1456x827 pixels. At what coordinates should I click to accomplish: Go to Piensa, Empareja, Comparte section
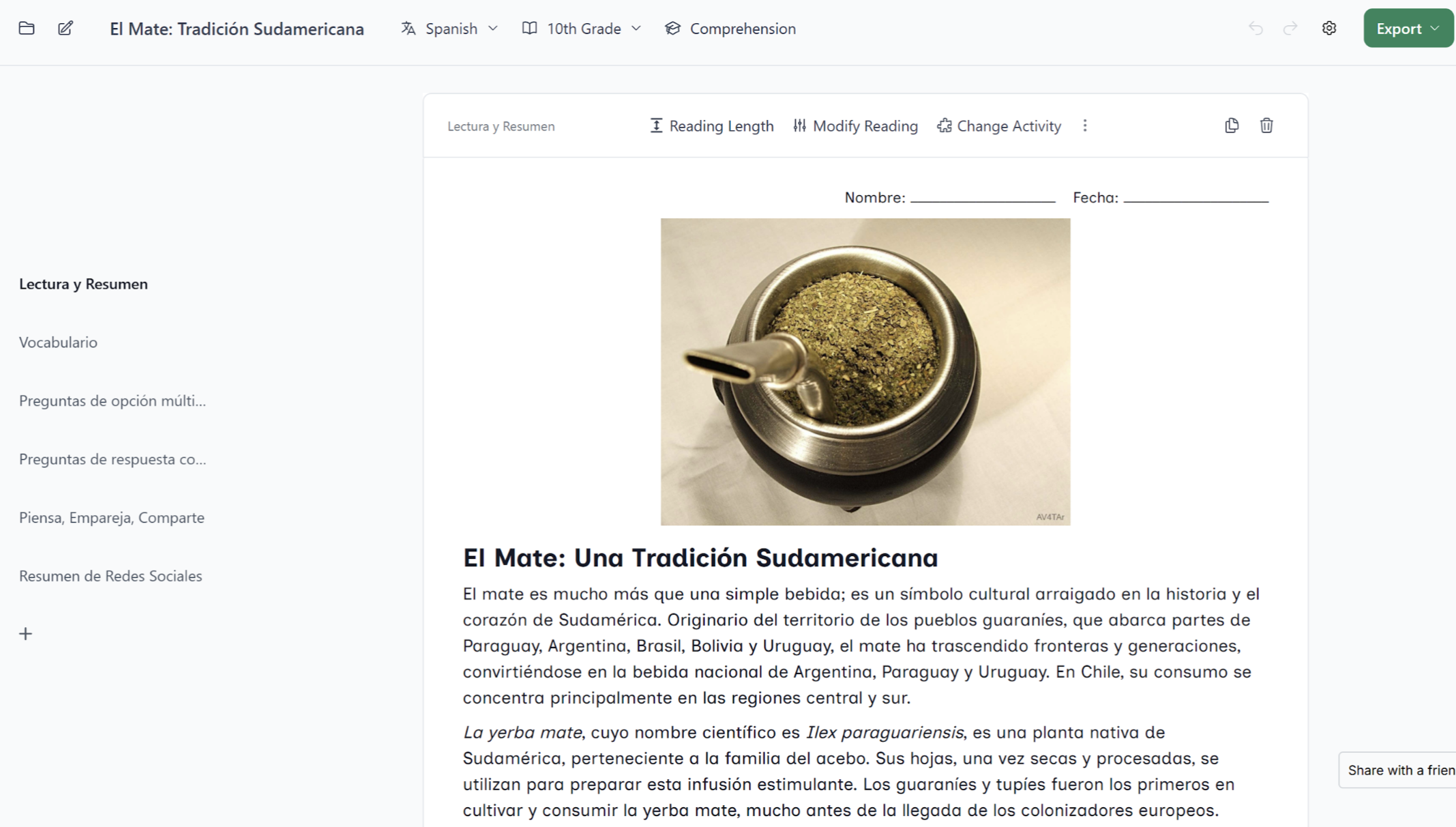click(x=112, y=518)
